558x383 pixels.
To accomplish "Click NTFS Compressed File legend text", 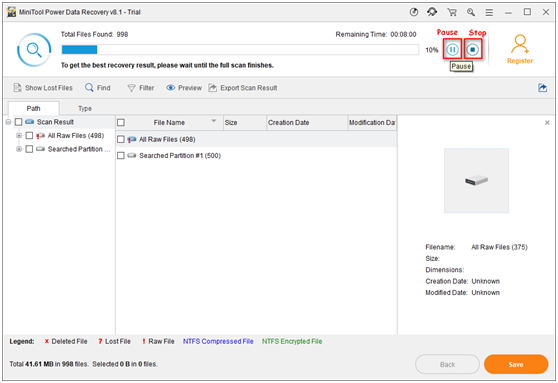I will click(218, 341).
